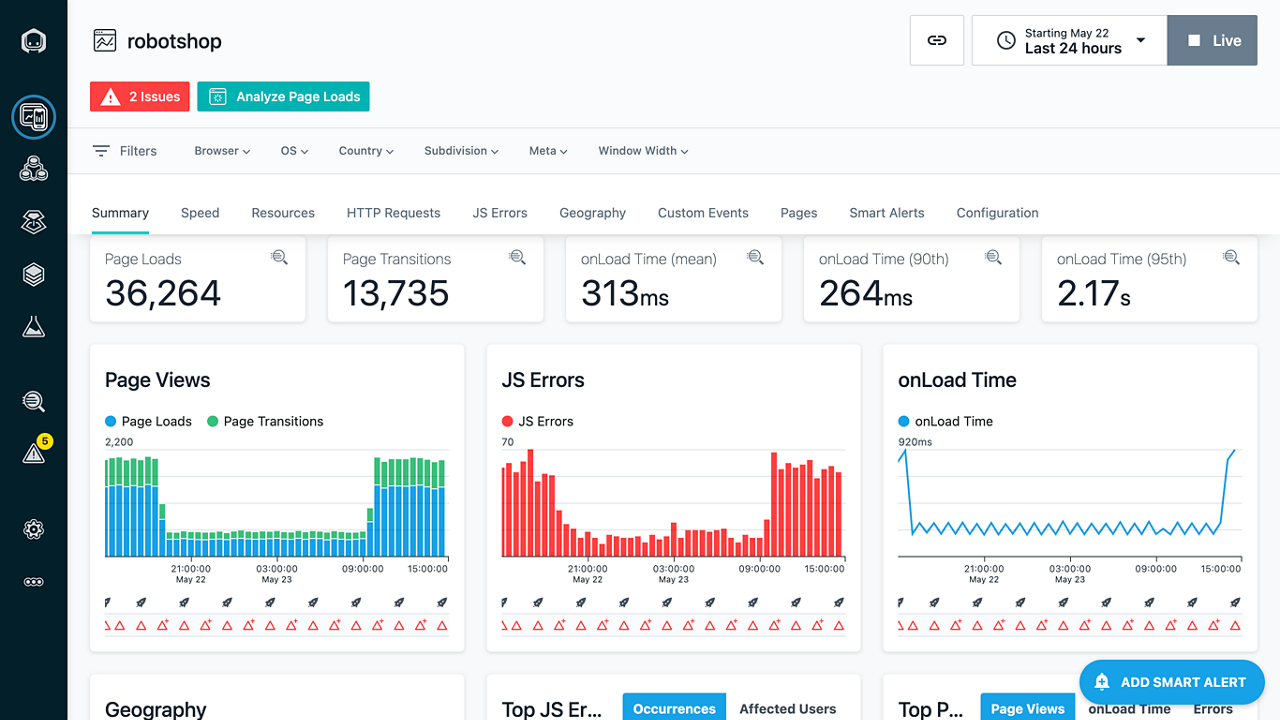Viewport: 1280px width, 720px height.
Task: Click Analyze Page Loads
Action: tap(283, 96)
